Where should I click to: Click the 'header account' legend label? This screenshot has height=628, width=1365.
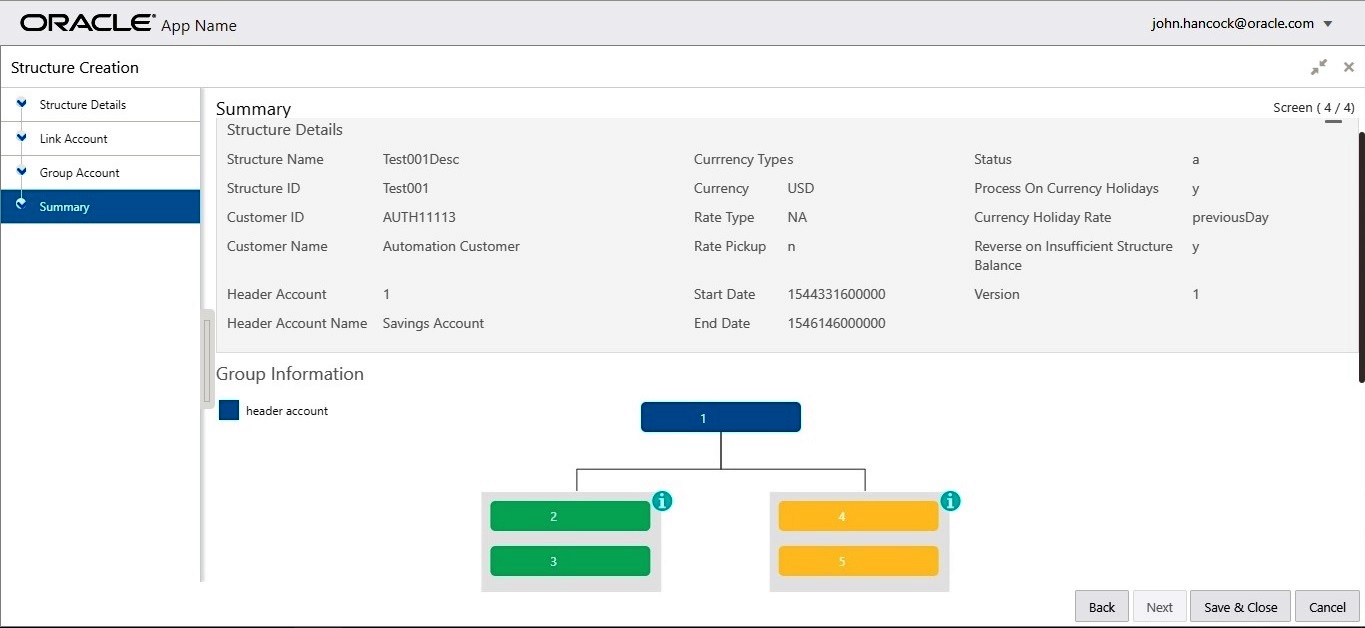(x=287, y=411)
